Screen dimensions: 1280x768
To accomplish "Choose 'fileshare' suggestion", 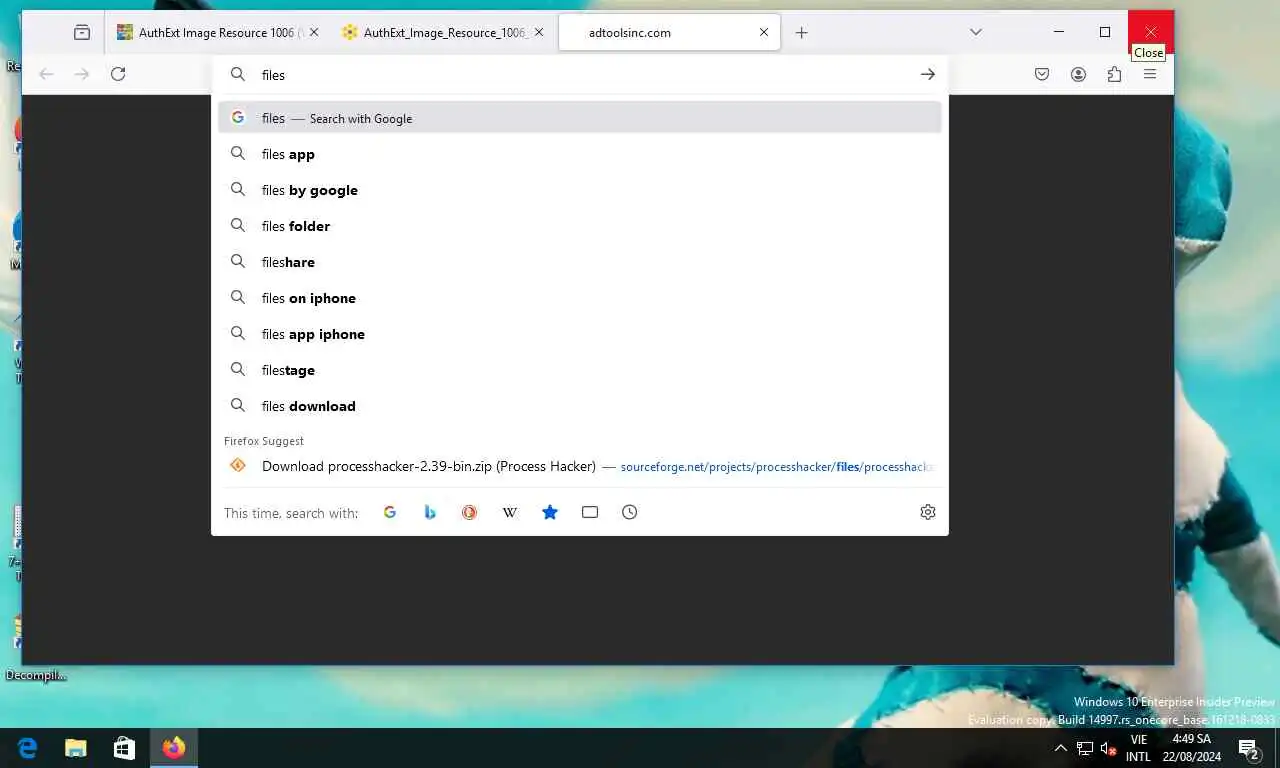I will tap(580, 262).
